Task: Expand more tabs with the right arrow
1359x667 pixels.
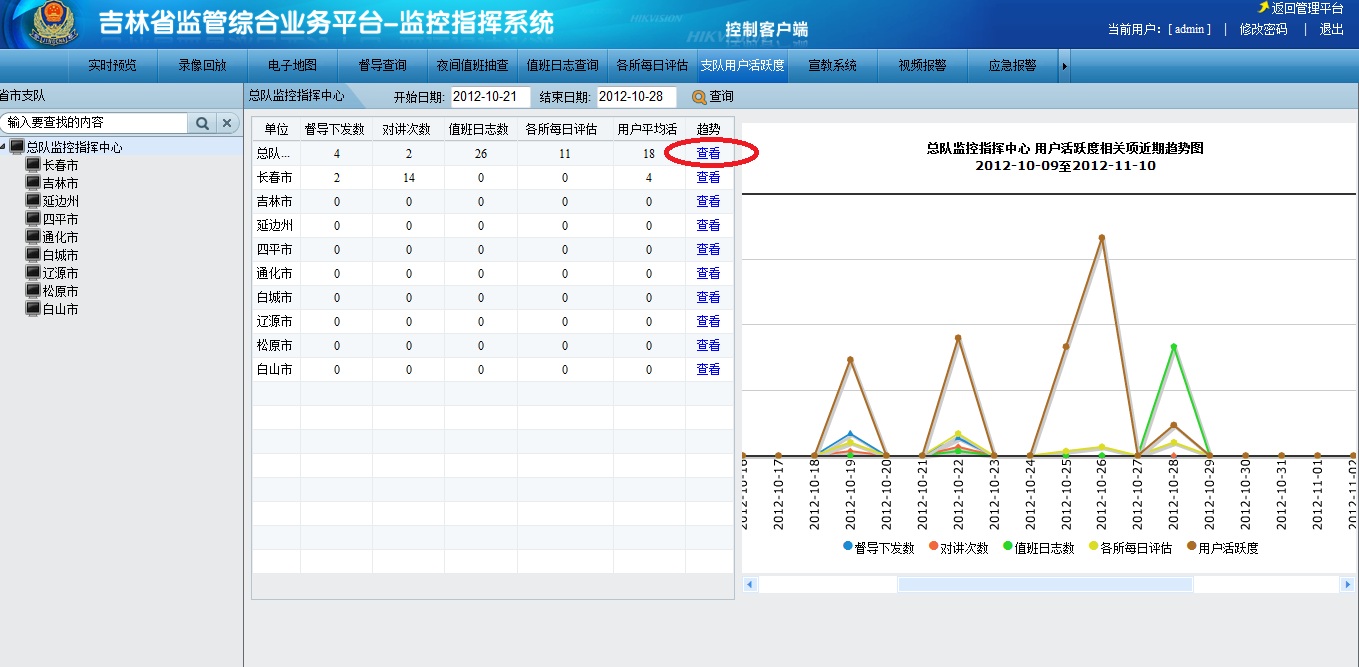Action: click(1065, 66)
